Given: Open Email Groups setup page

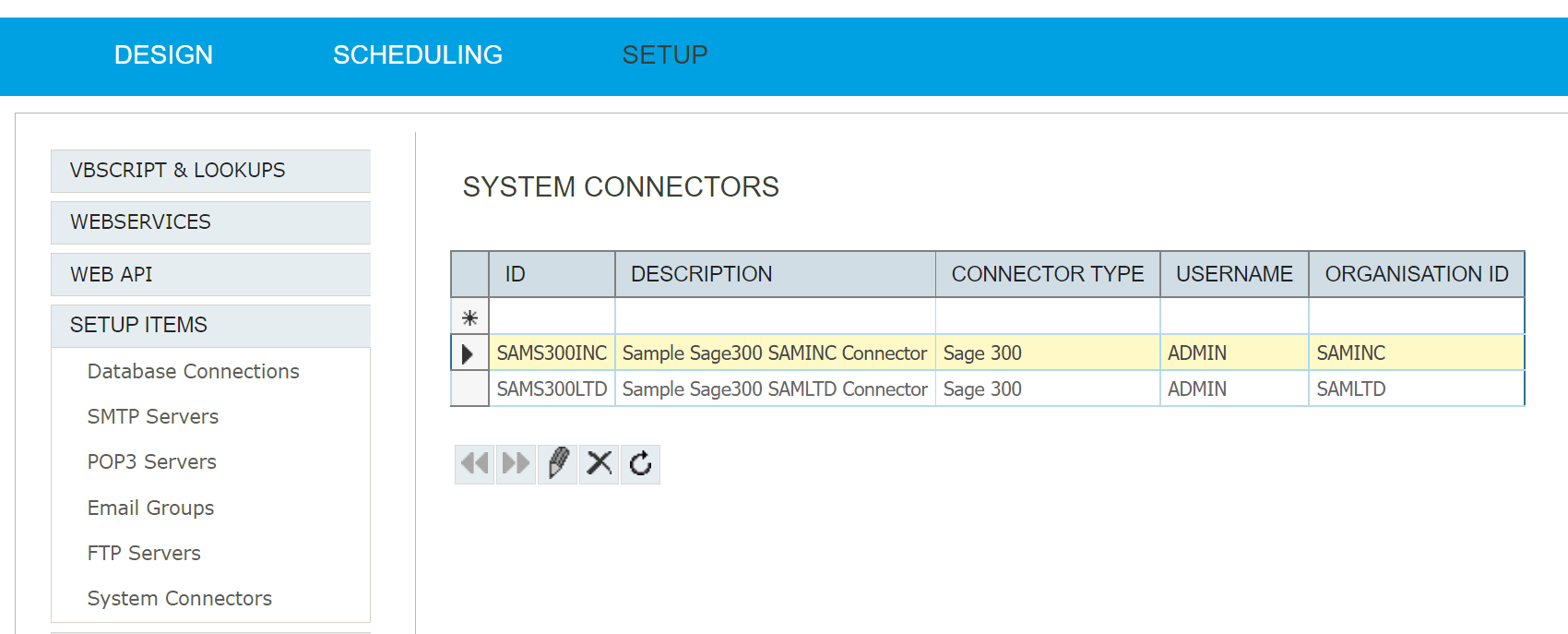Looking at the screenshot, I should coord(150,508).
